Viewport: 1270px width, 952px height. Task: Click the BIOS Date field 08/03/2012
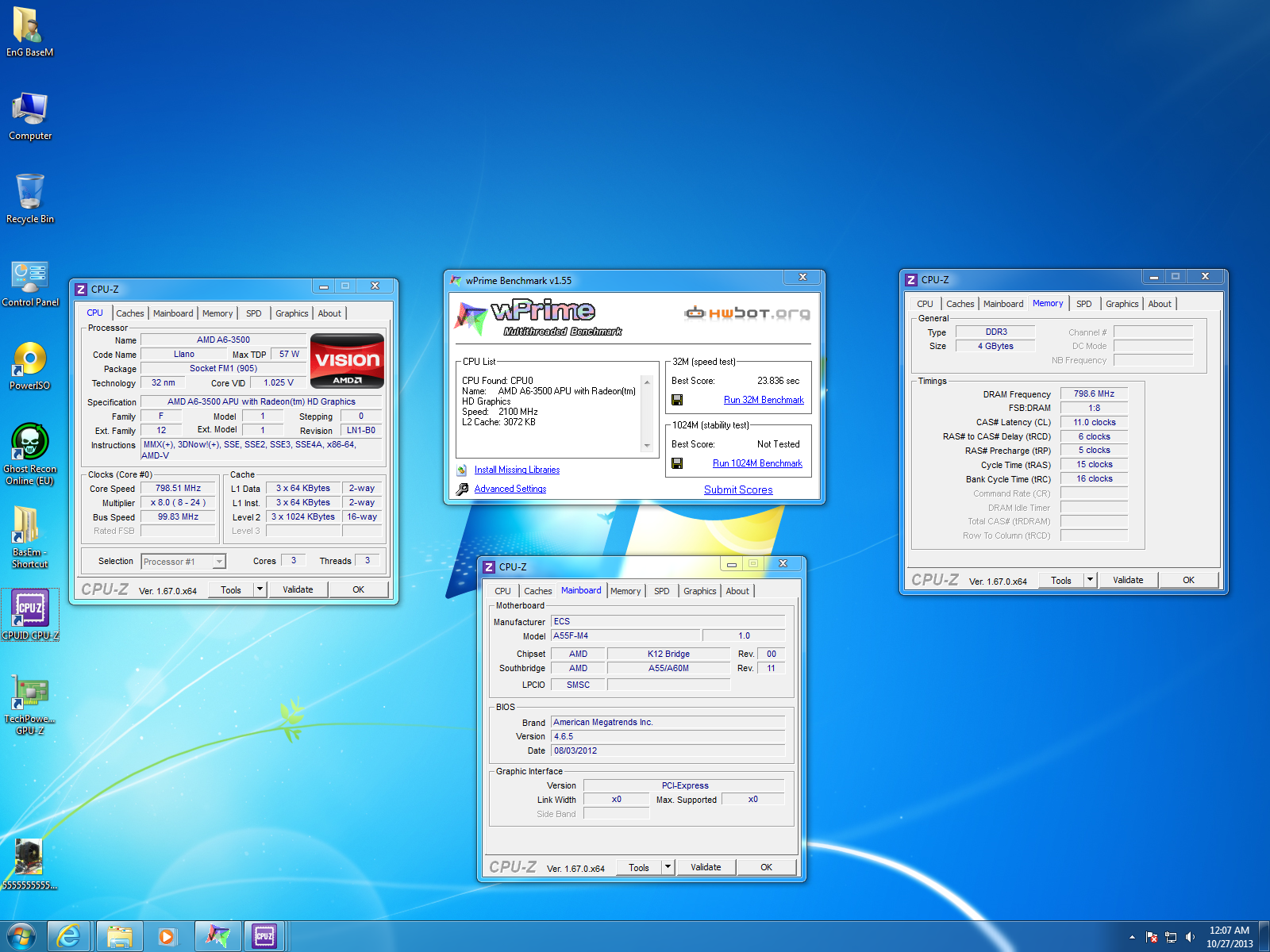click(668, 750)
